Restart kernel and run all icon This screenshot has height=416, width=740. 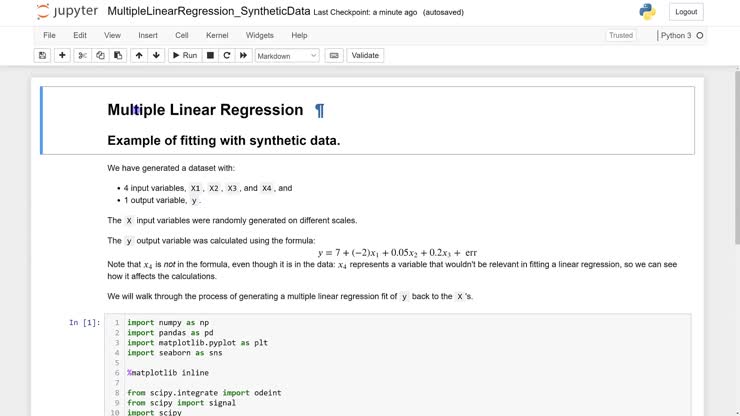coord(243,55)
